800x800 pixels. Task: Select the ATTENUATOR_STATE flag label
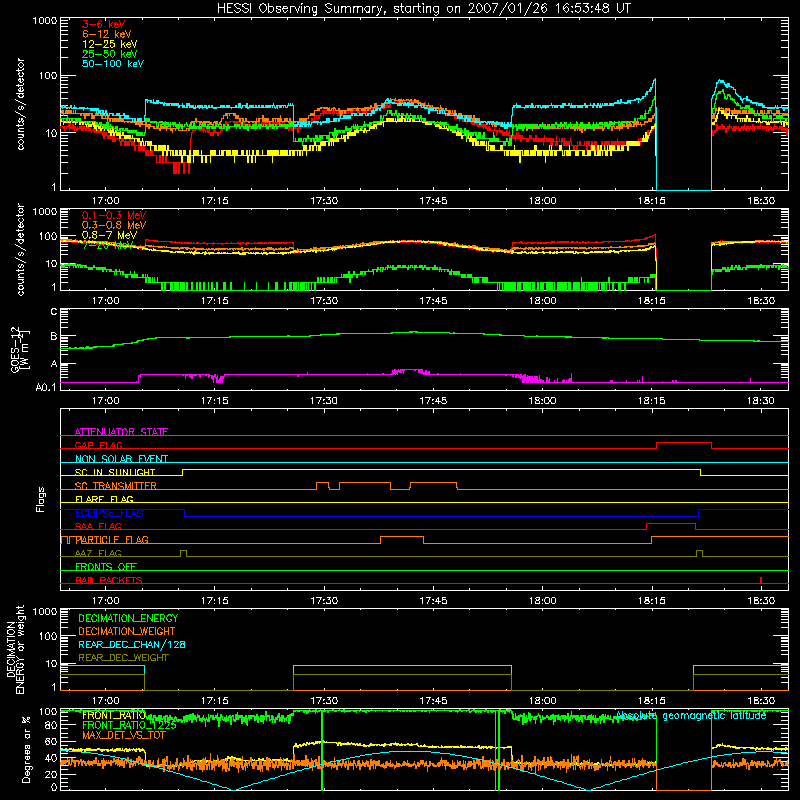tap(121, 432)
